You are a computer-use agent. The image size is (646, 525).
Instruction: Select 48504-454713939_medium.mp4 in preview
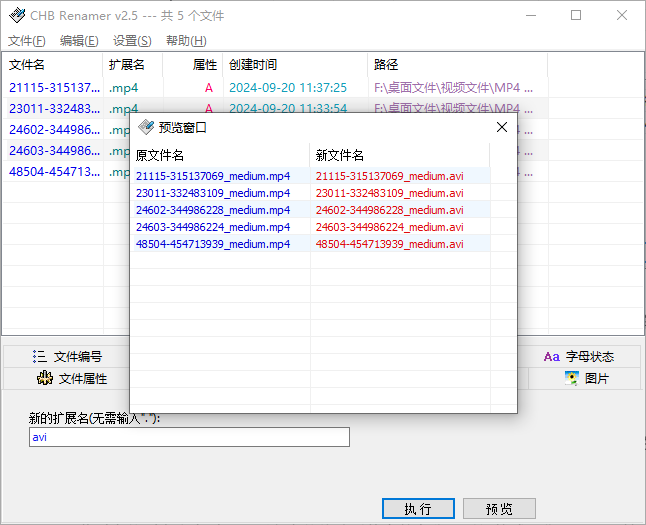[213, 244]
